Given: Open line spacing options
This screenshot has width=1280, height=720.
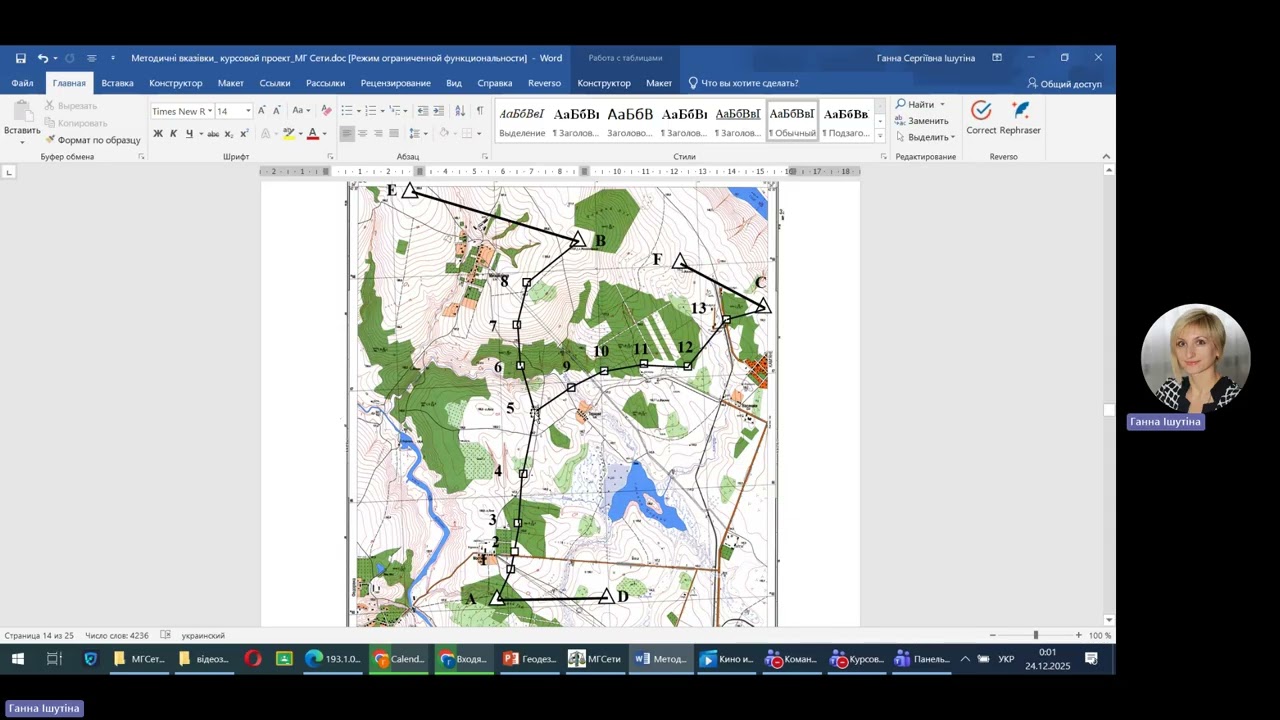Looking at the screenshot, I should click(x=418, y=134).
